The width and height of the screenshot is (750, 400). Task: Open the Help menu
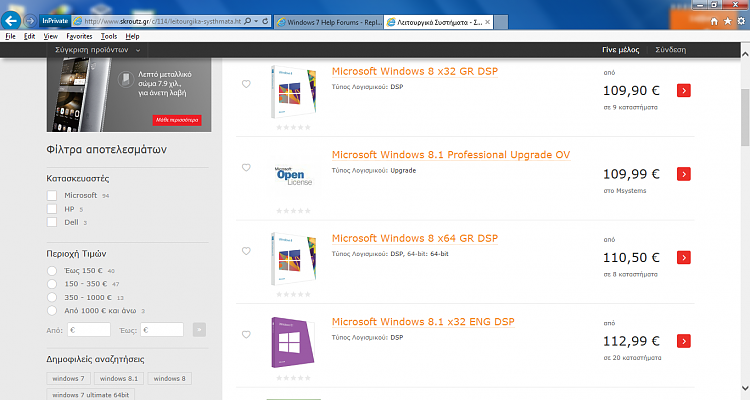pyautogui.click(x=132, y=36)
